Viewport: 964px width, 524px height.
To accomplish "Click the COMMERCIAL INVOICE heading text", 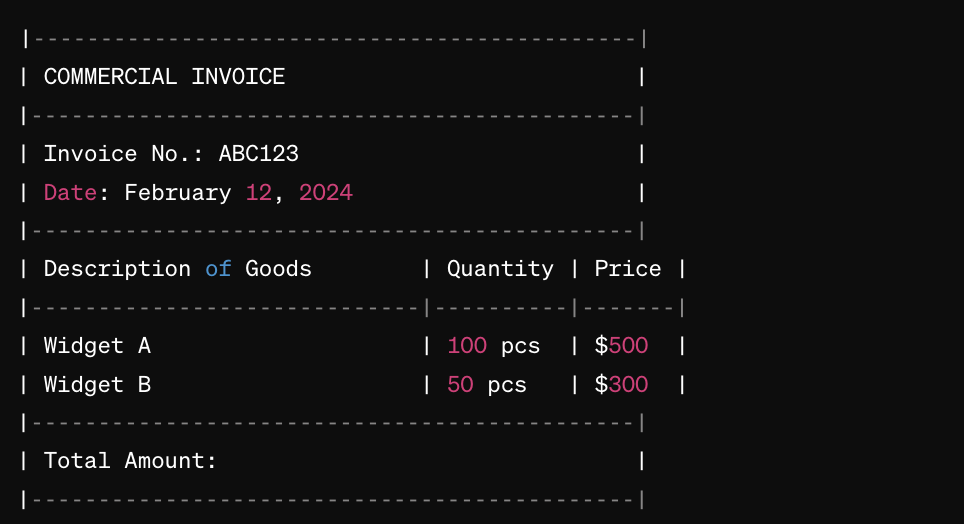I will click(164, 77).
